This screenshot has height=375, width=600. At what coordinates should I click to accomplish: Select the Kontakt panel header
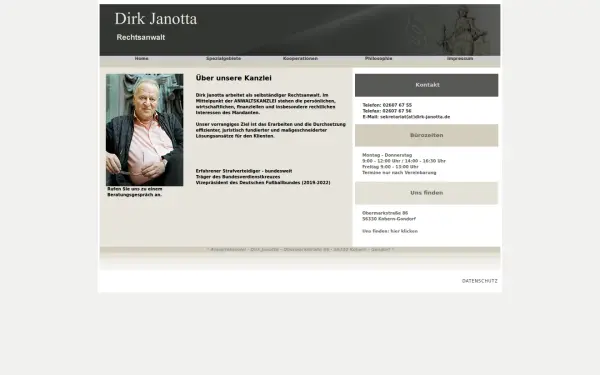[427, 85]
